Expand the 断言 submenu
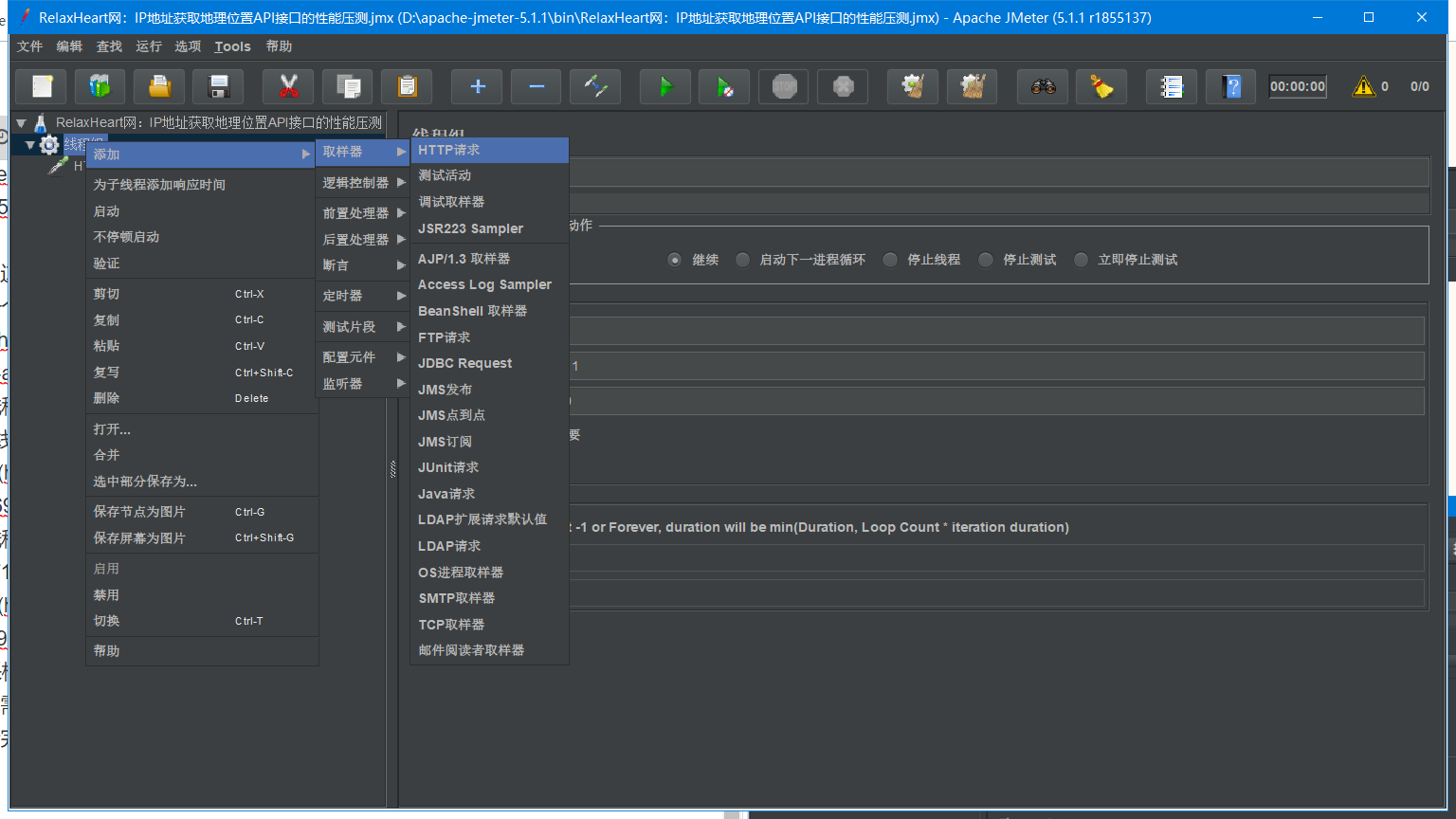This screenshot has height=819, width=1456. point(363,265)
